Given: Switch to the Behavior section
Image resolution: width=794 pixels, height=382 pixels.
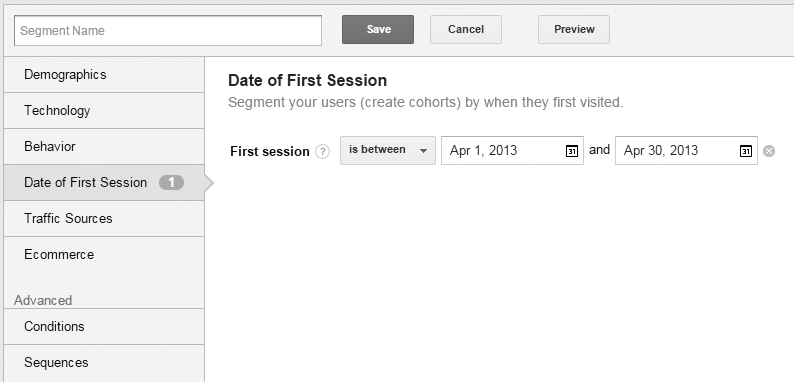Looking at the screenshot, I should point(104,146).
